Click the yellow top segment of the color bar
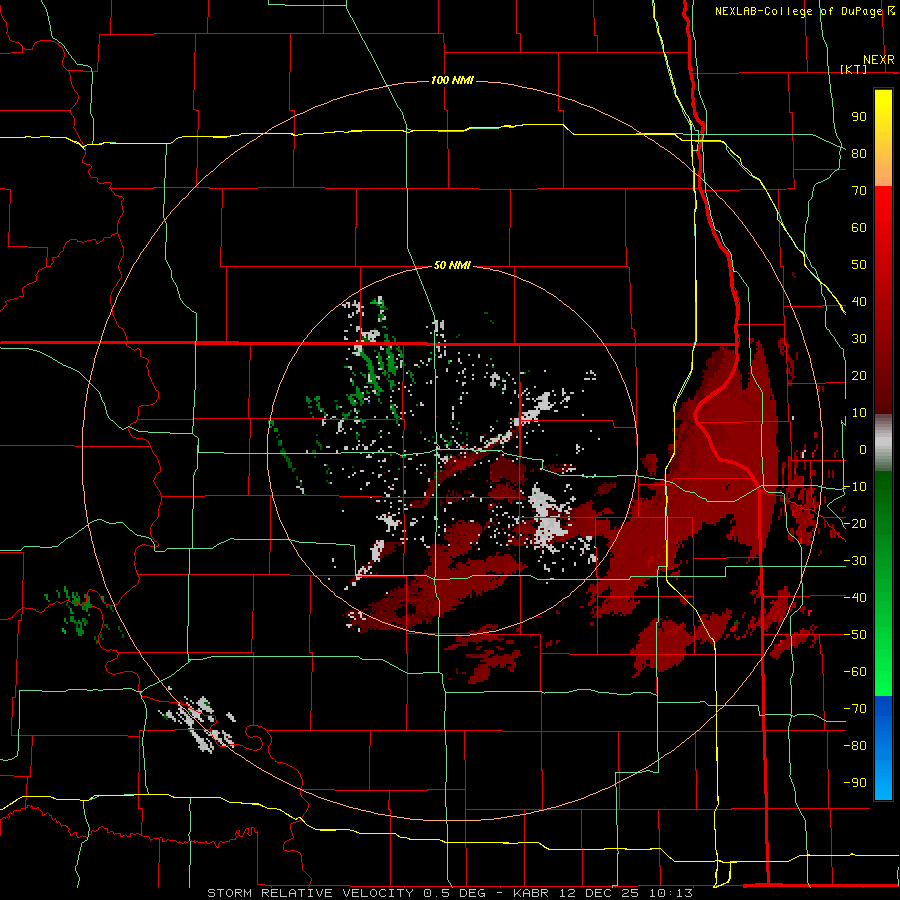 pyautogui.click(x=883, y=138)
